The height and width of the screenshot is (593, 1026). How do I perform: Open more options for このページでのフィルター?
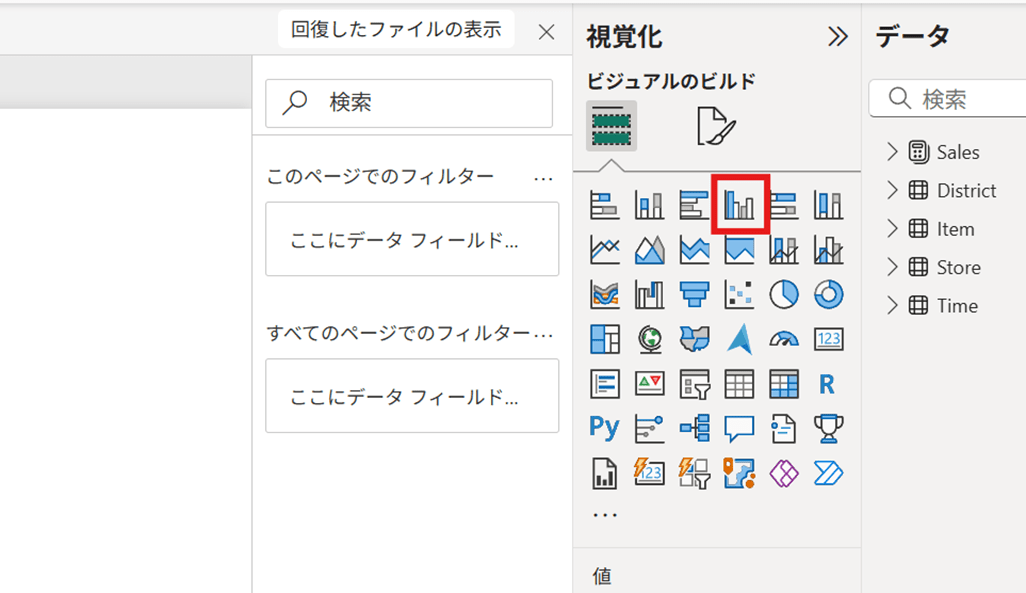543,178
